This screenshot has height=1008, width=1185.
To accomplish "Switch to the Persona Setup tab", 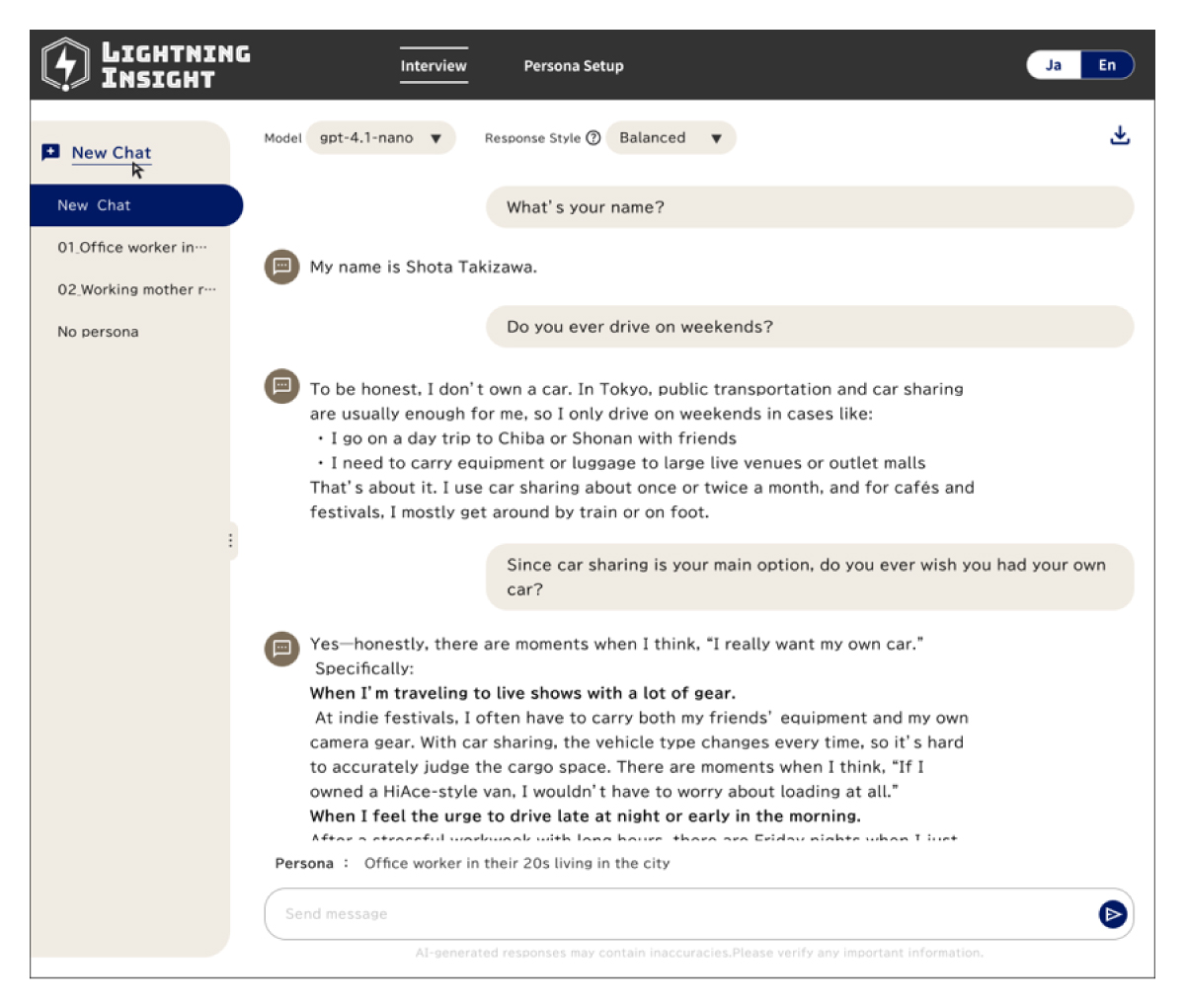I will (x=573, y=66).
